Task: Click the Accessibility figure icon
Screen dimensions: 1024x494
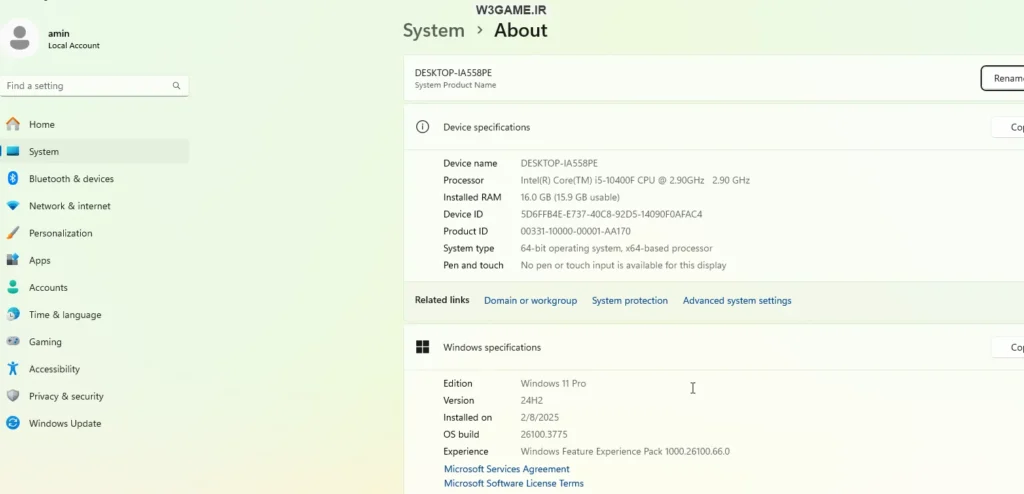Action: click(13, 369)
